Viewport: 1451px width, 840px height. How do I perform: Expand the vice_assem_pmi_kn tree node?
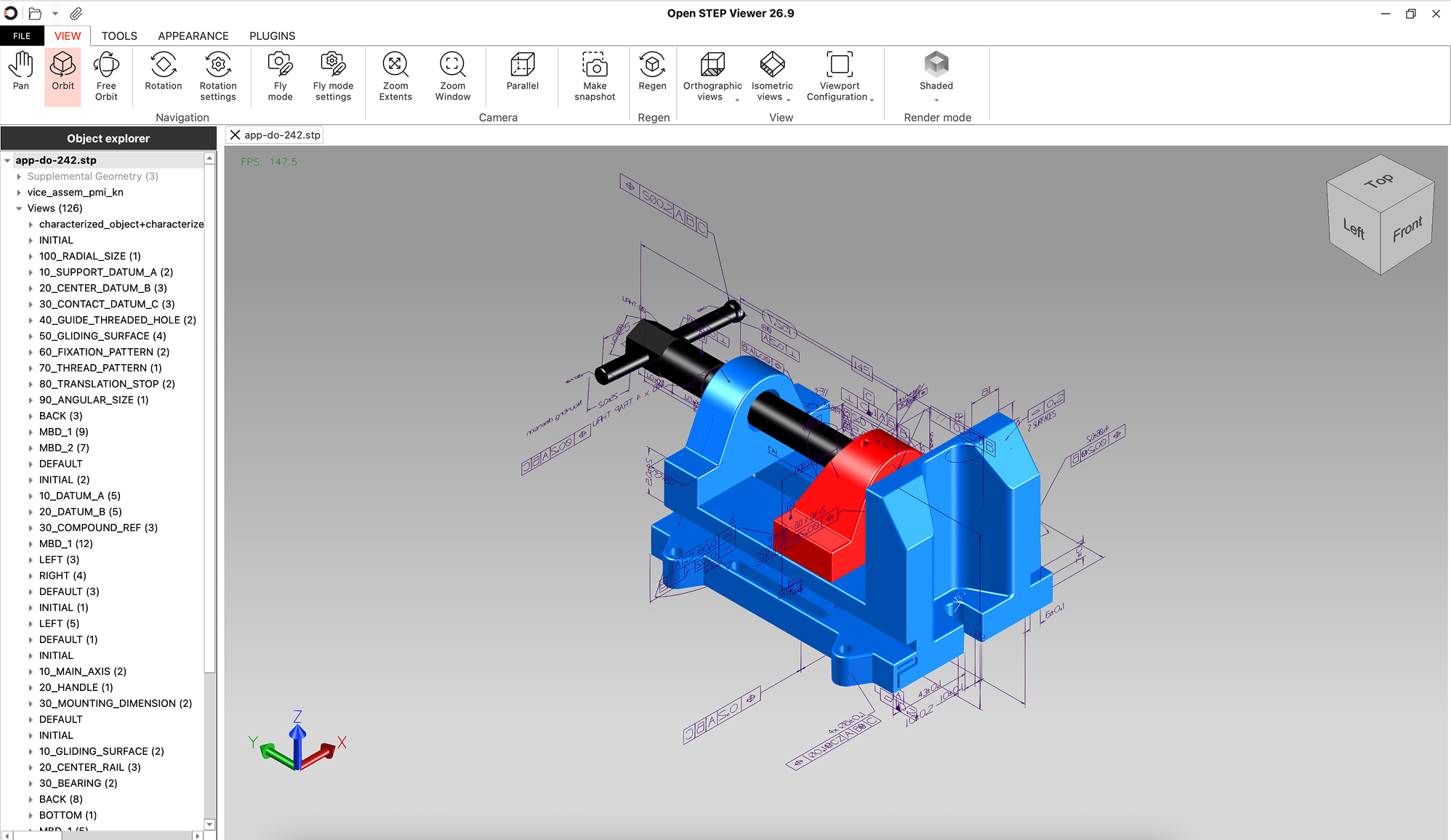(19, 193)
